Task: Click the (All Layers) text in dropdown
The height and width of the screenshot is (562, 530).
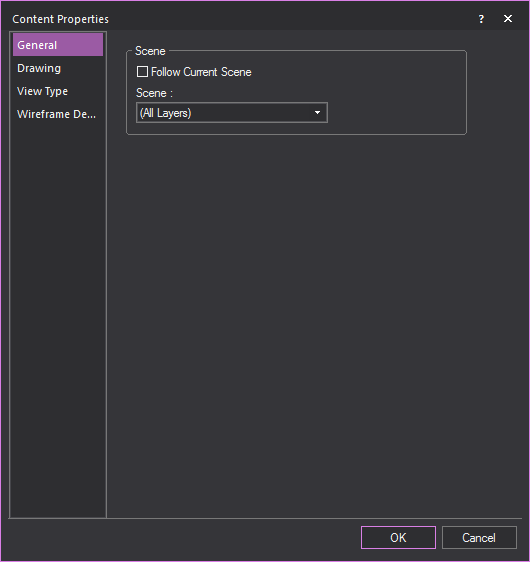Action: pos(166,113)
